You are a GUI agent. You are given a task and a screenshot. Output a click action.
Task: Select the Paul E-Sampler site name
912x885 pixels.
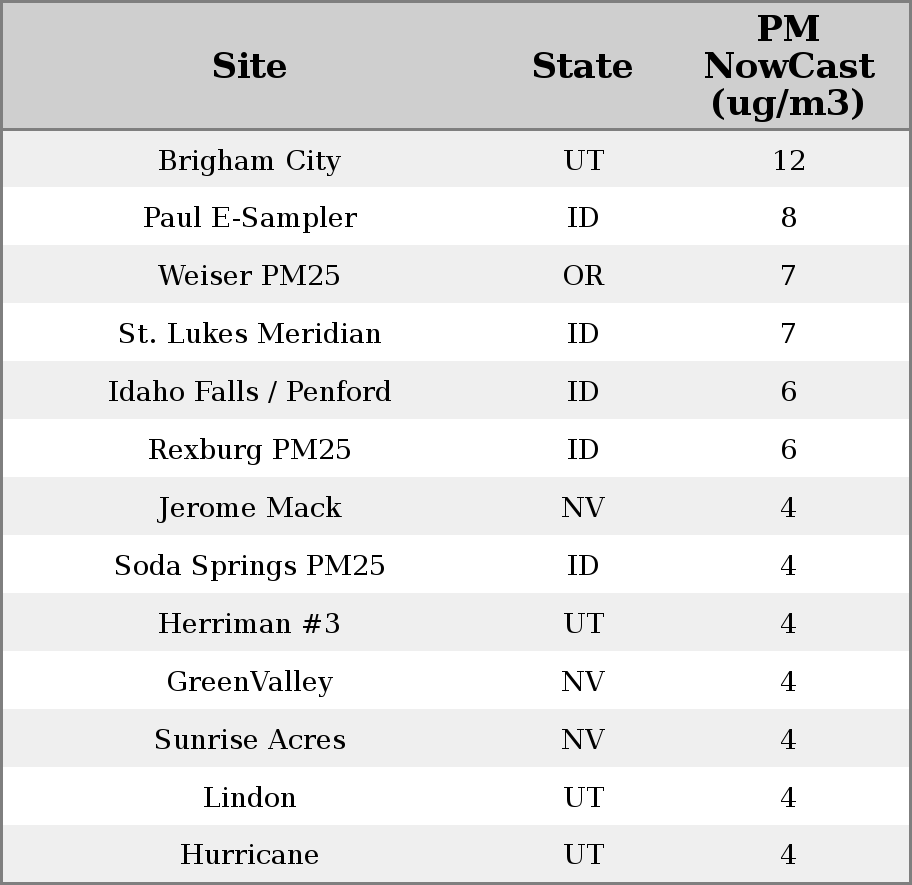pos(249,218)
